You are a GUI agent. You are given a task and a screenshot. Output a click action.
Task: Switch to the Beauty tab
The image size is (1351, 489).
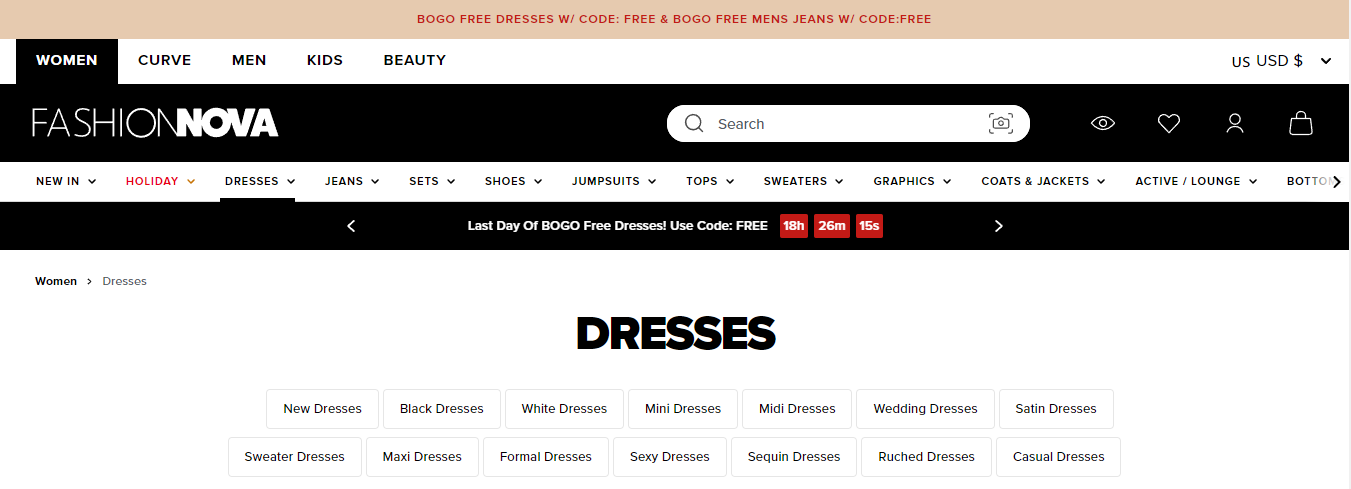pyautogui.click(x=415, y=61)
